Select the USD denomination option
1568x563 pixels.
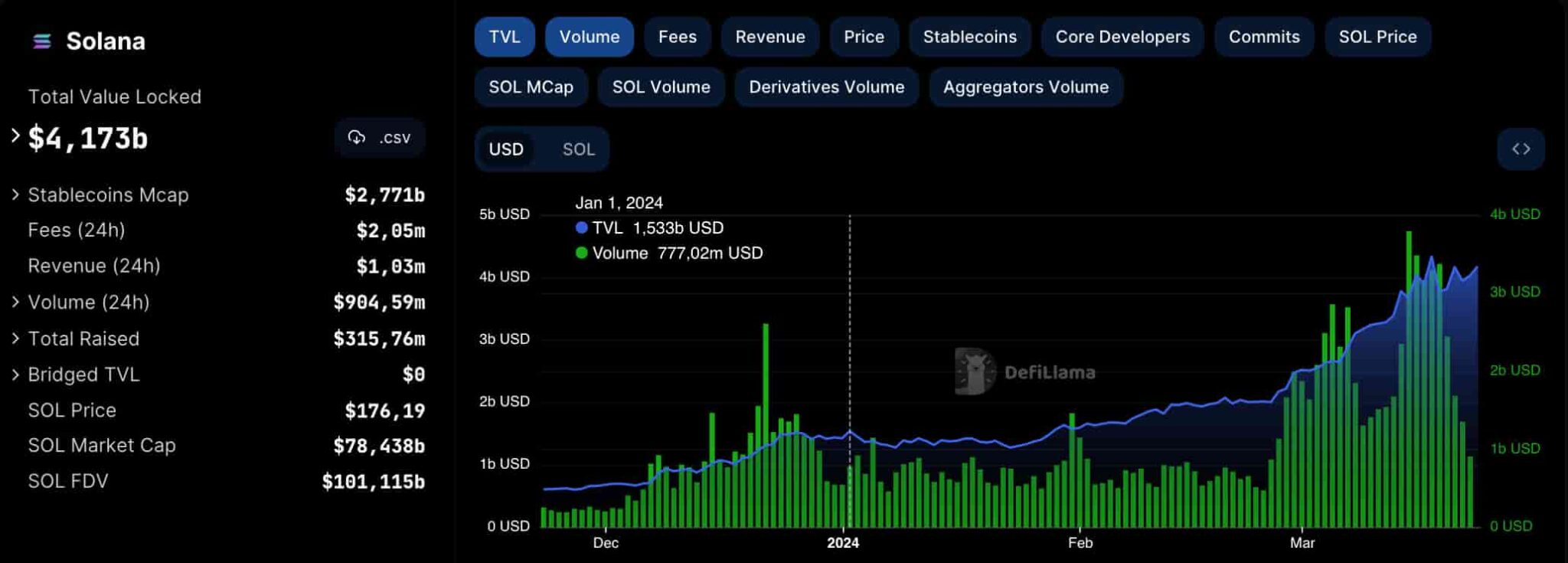point(506,149)
